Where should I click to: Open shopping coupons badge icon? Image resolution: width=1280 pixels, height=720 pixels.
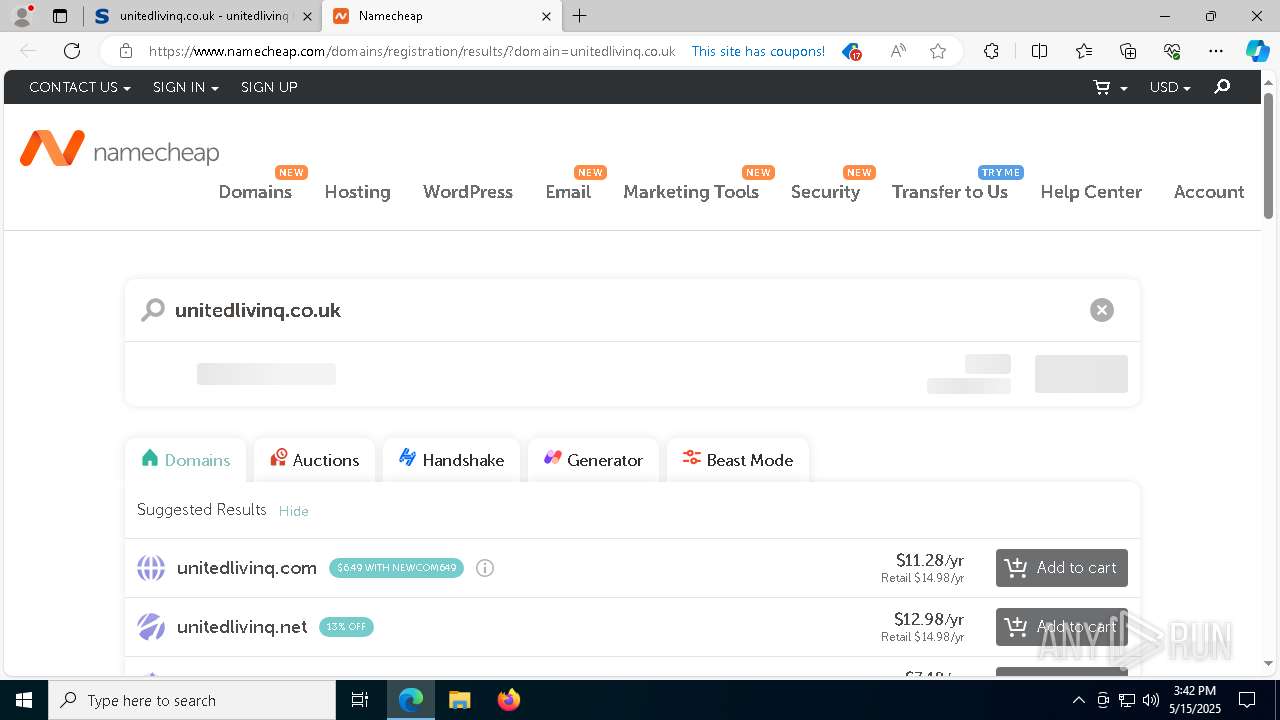coord(851,51)
